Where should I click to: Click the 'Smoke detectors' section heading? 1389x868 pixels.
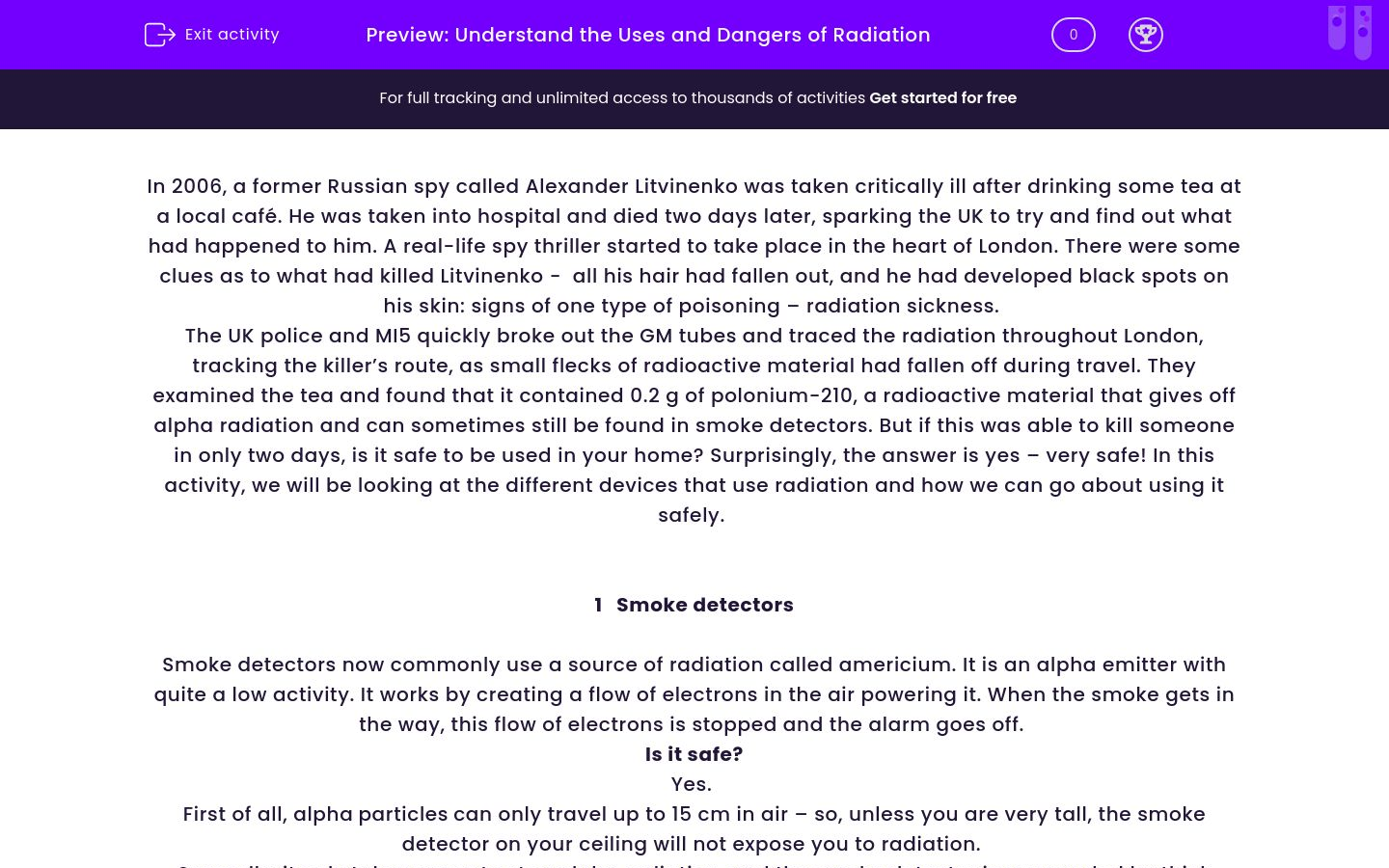704,605
